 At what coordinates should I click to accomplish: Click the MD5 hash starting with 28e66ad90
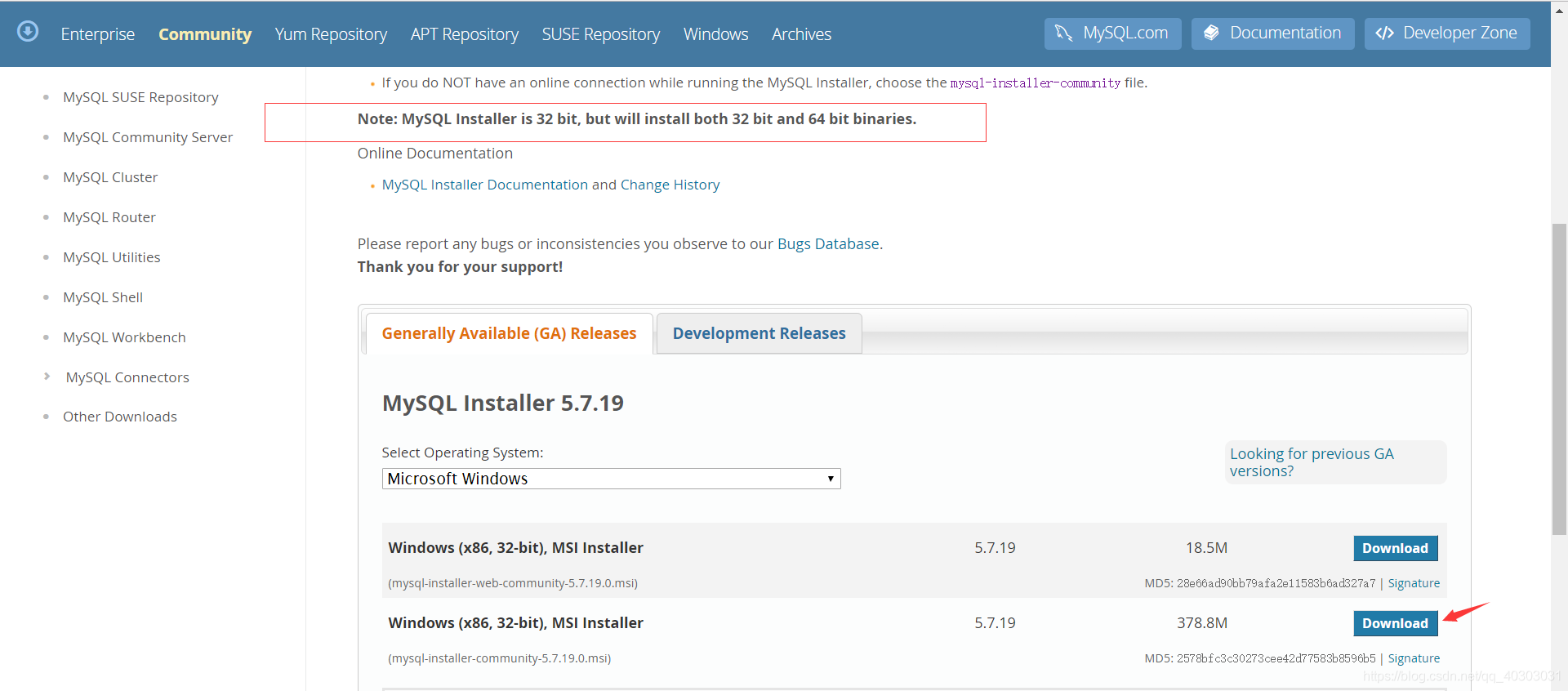tap(1276, 583)
